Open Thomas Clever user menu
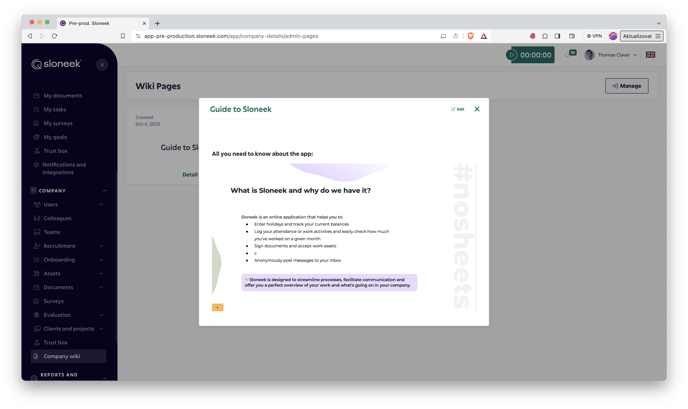Image resolution: width=688 pixels, height=409 pixels. coord(611,55)
